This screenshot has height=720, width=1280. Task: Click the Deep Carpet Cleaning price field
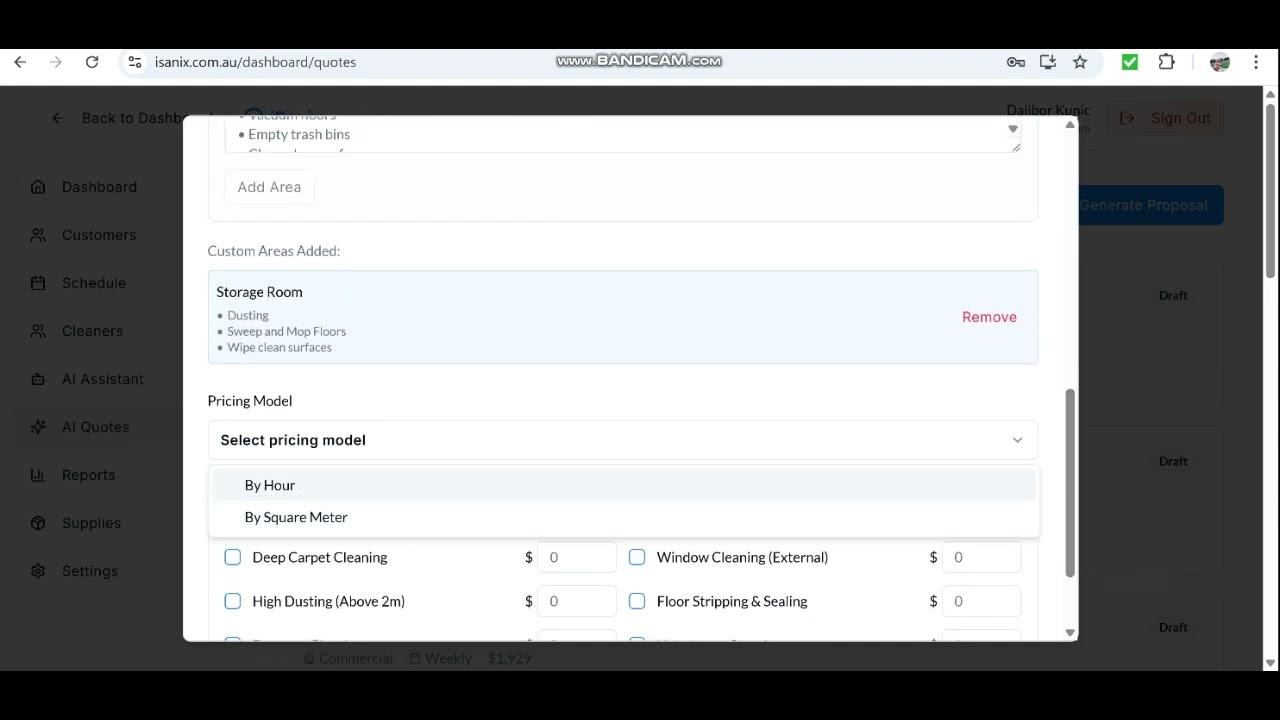click(x=577, y=557)
